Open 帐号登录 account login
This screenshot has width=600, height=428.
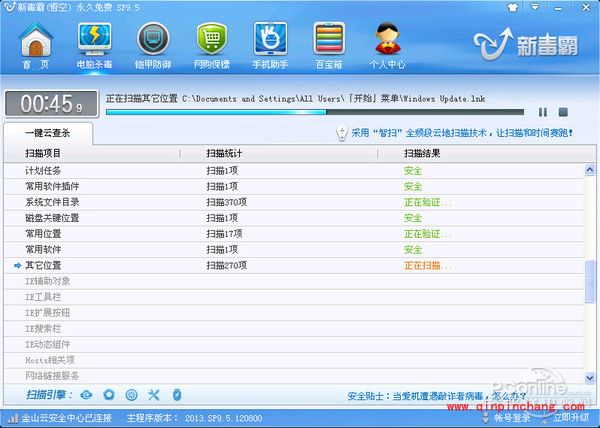512,417
